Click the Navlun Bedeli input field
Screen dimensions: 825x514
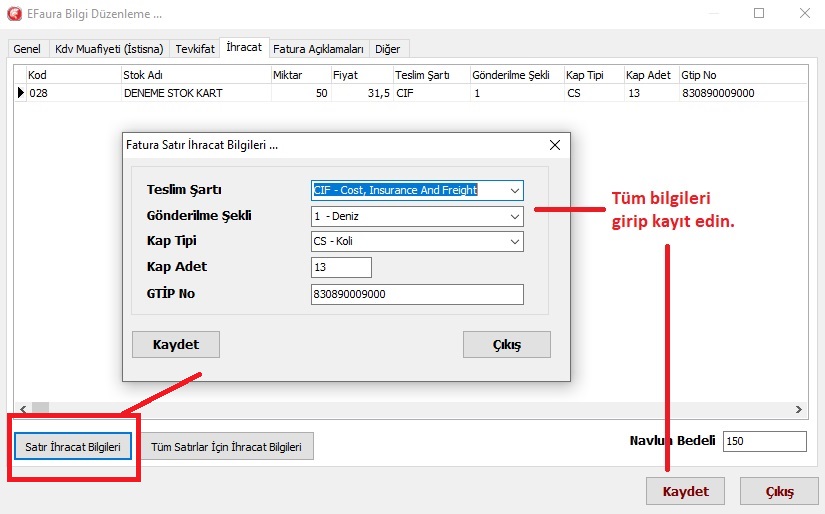pyautogui.click(x=764, y=442)
